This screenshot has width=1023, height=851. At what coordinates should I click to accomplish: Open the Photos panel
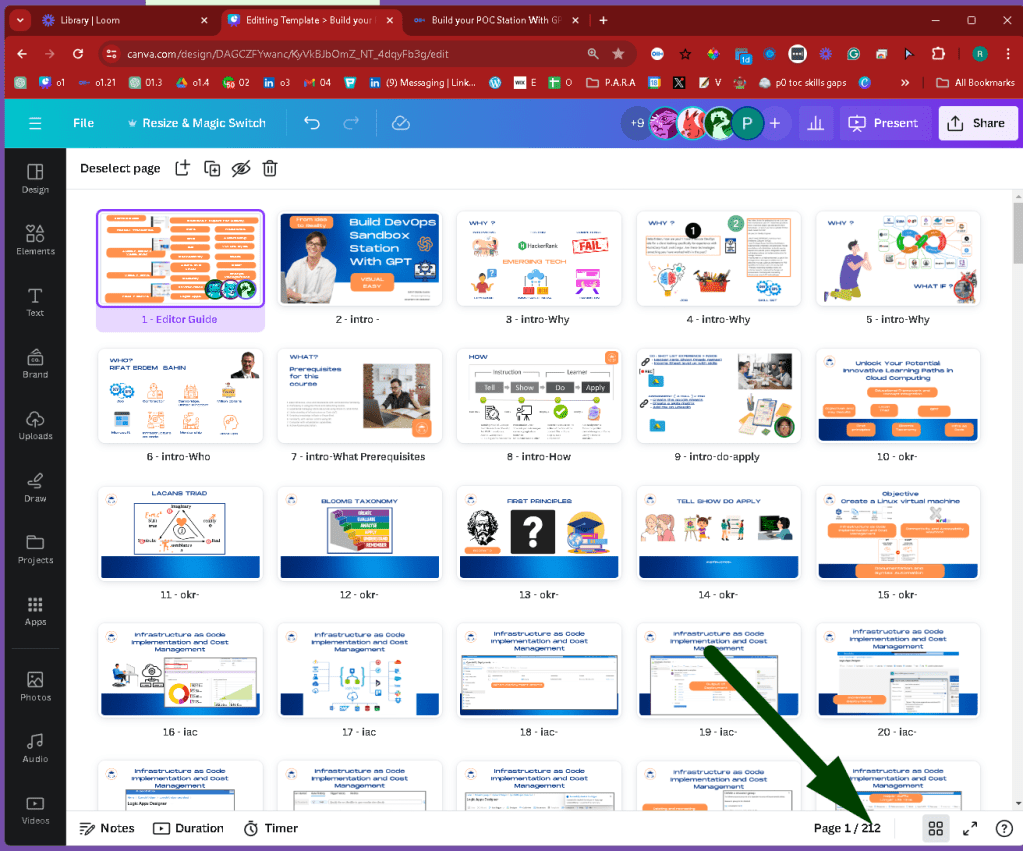tap(35, 686)
